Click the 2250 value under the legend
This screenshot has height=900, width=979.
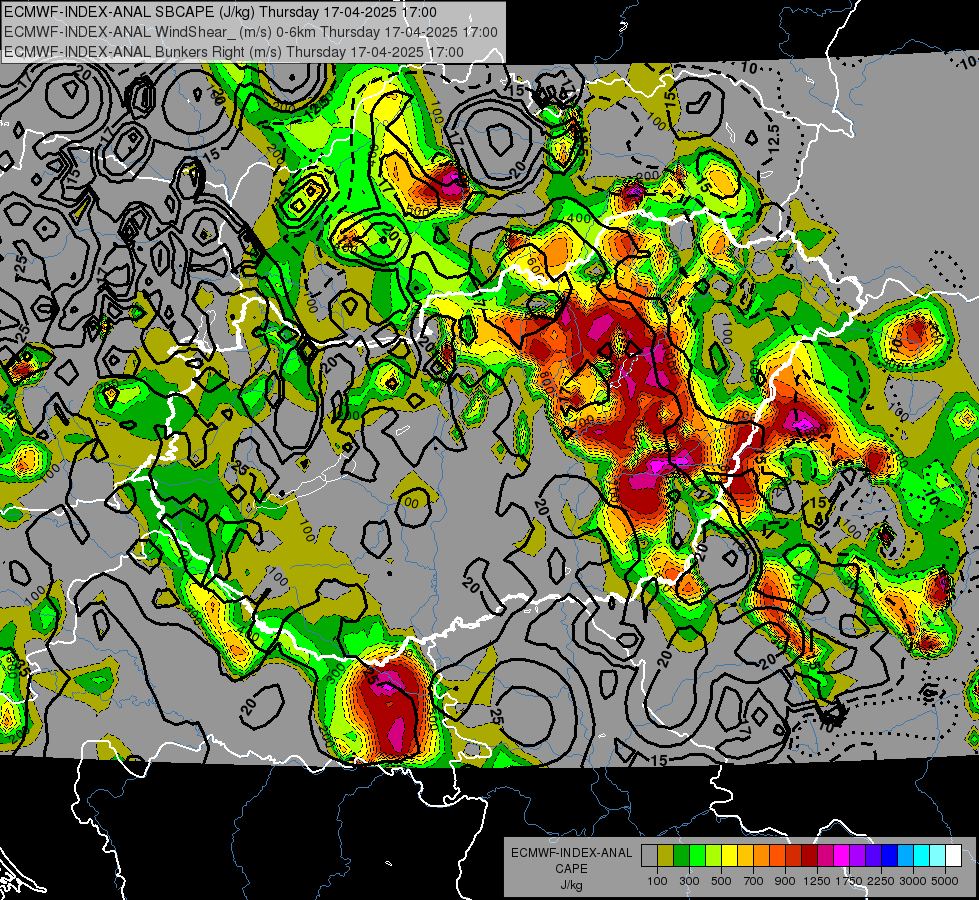pos(882,881)
